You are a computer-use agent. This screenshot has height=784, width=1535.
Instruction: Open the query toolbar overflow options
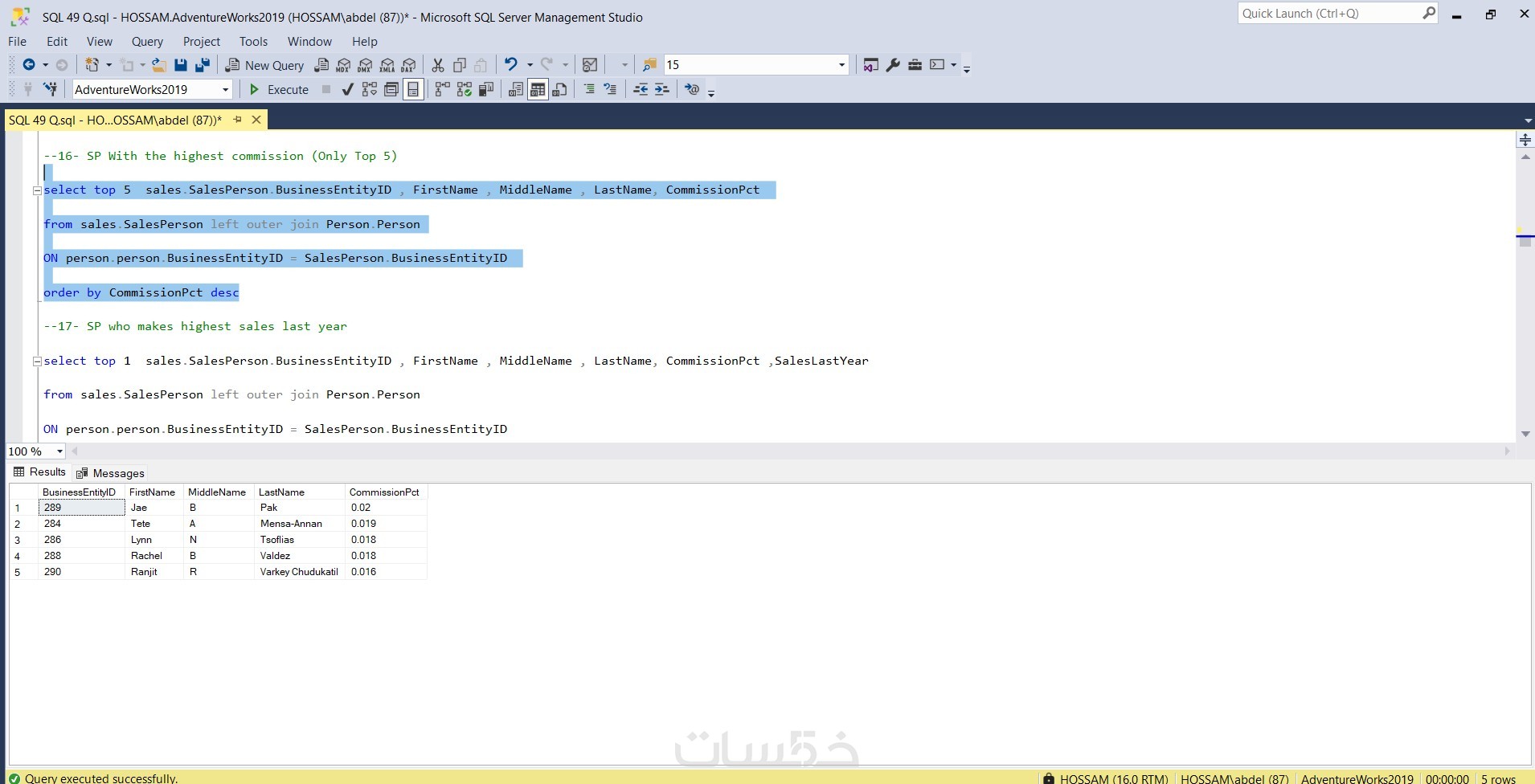point(711,92)
